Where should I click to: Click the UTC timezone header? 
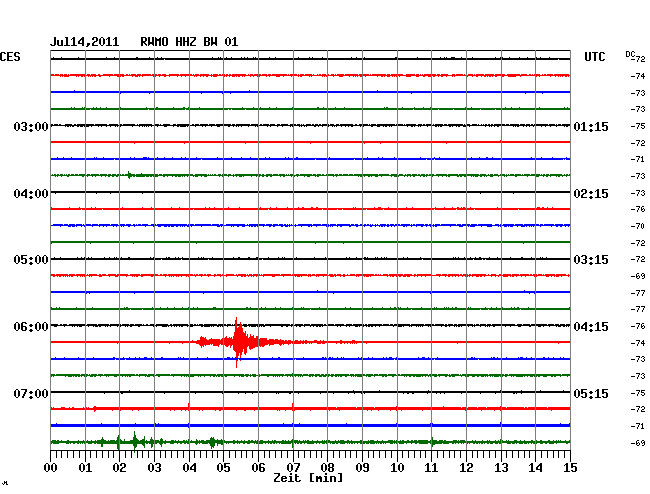click(x=594, y=57)
